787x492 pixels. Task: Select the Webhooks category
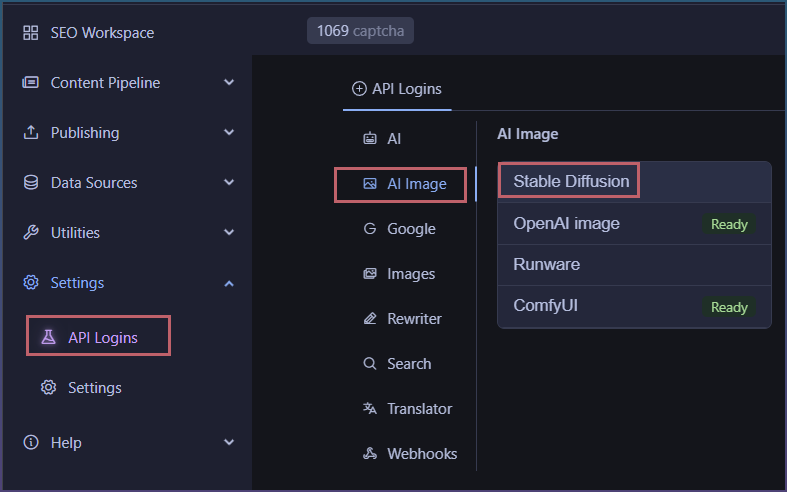(x=422, y=454)
